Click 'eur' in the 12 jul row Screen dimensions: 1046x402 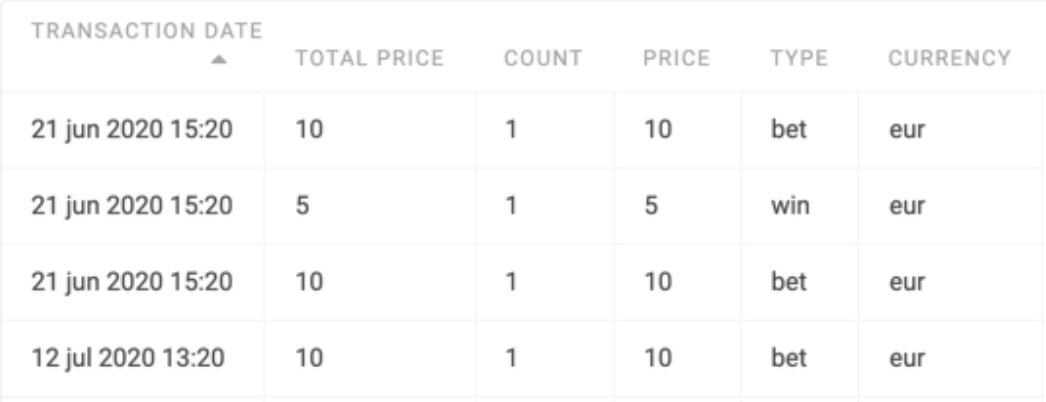click(x=907, y=359)
